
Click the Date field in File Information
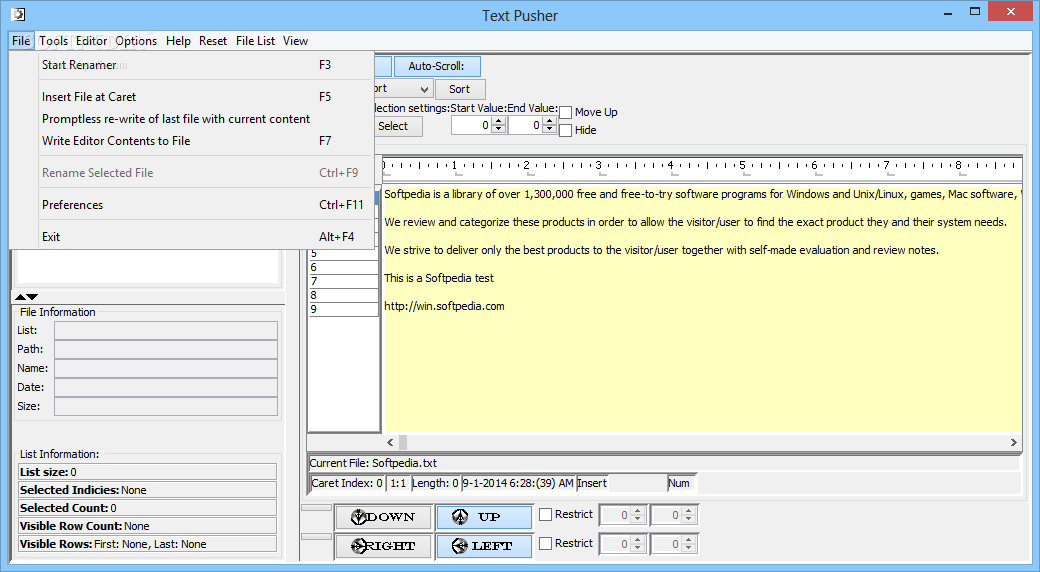click(166, 387)
